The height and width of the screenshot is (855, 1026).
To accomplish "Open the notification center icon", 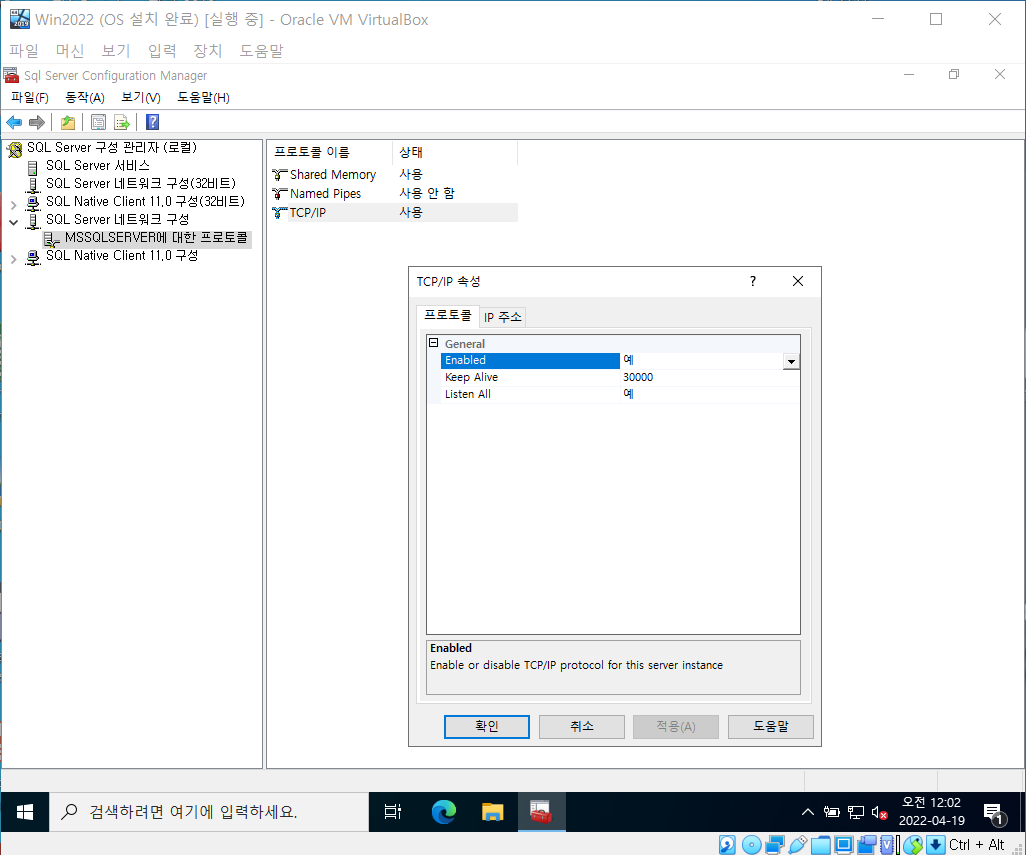I will pos(994,813).
